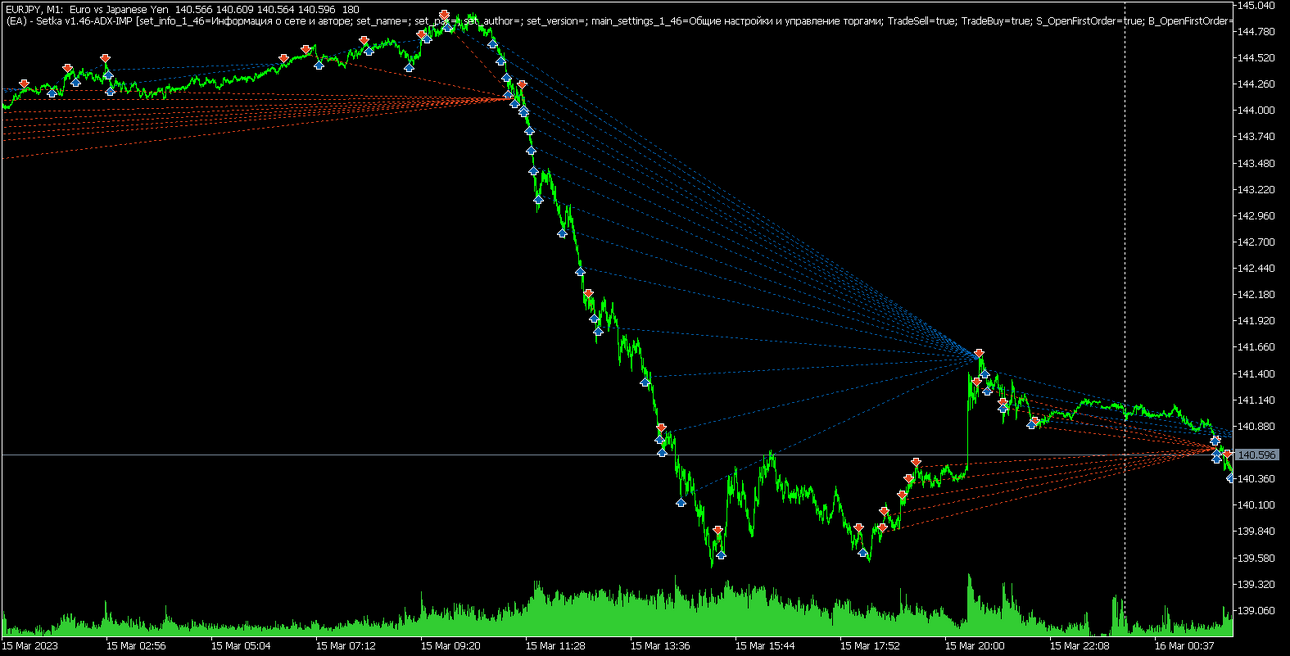Click the 141.140 price axis label
Viewport: 1290px width, 656px height.
[x=1257, y=400]
